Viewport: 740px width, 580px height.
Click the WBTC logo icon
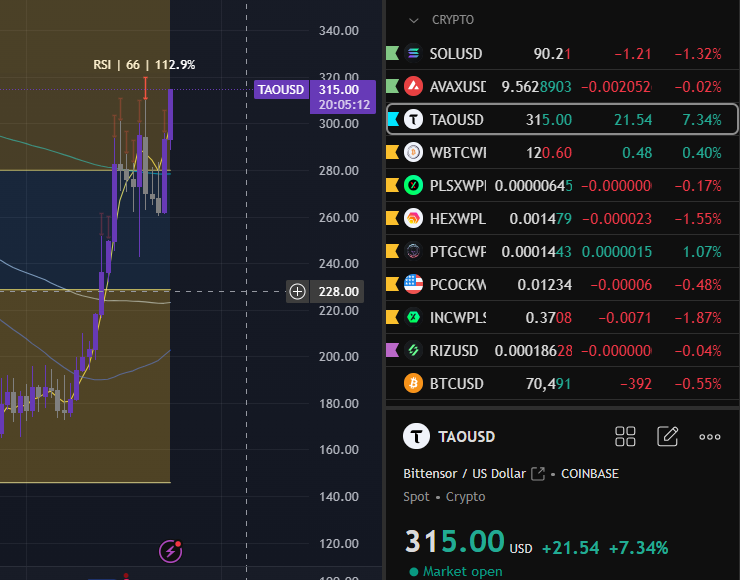coord(413,152)
